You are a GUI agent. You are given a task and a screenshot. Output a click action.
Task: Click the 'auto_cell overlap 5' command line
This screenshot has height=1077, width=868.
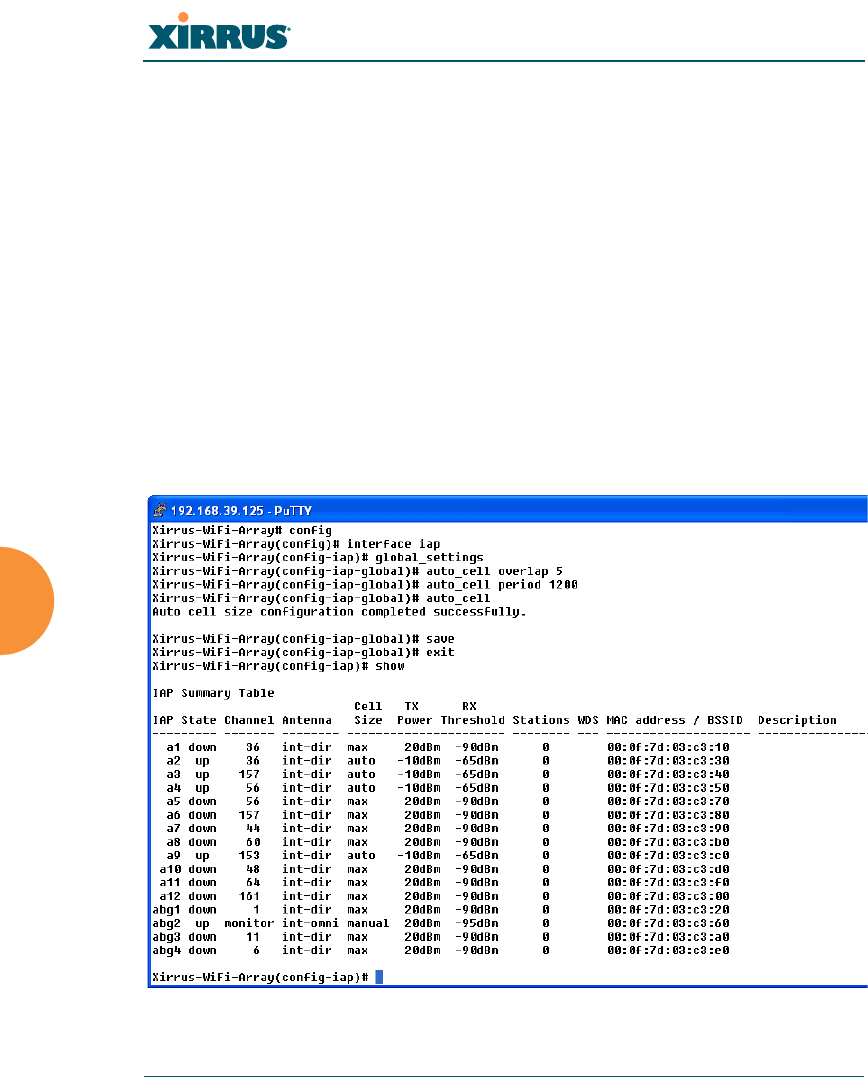click(x=357, y=571)
